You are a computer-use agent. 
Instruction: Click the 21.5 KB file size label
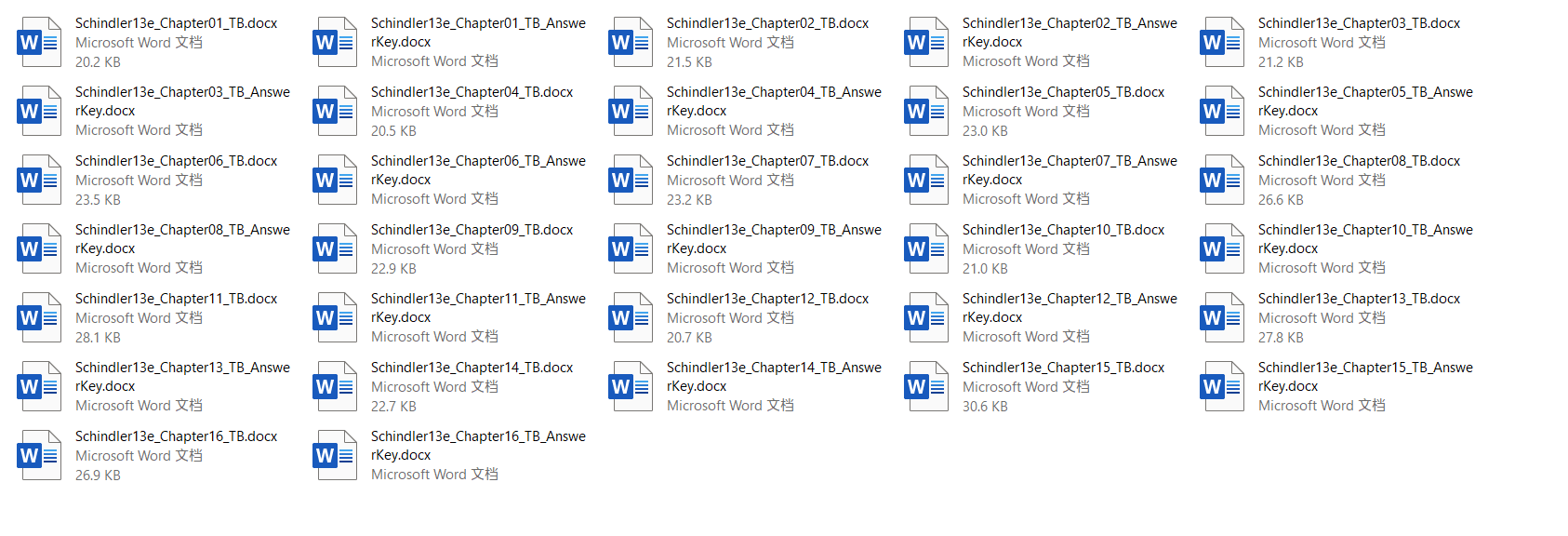(x=689, y=62)
